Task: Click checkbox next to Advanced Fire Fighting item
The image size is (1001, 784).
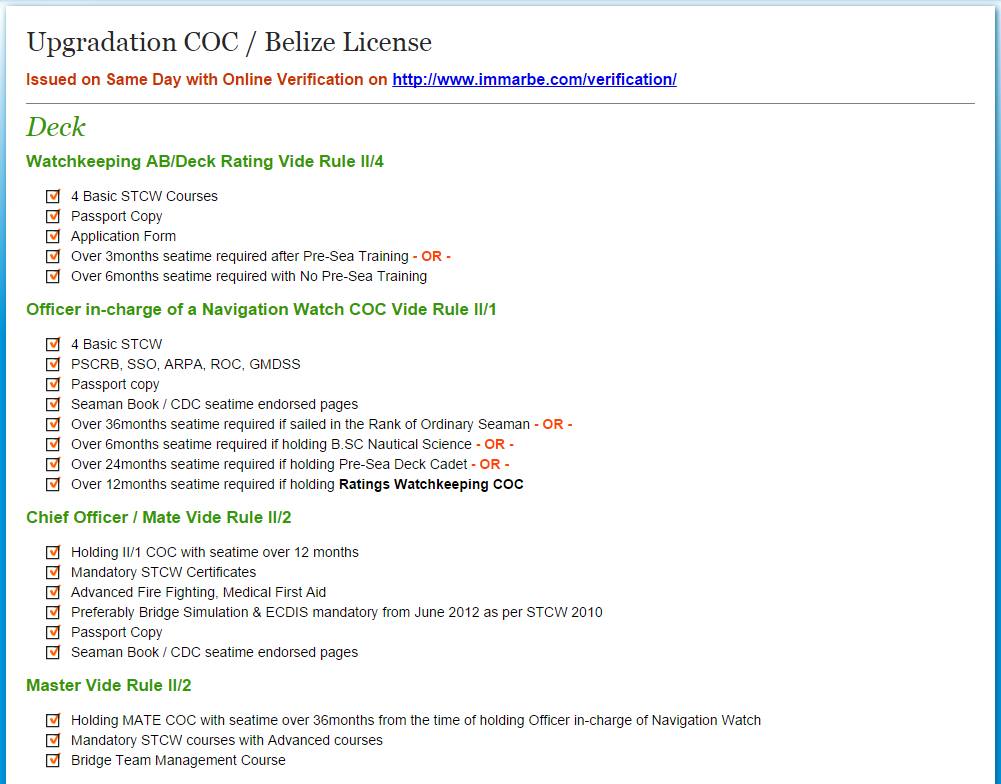Action: (x=53, y=592)
